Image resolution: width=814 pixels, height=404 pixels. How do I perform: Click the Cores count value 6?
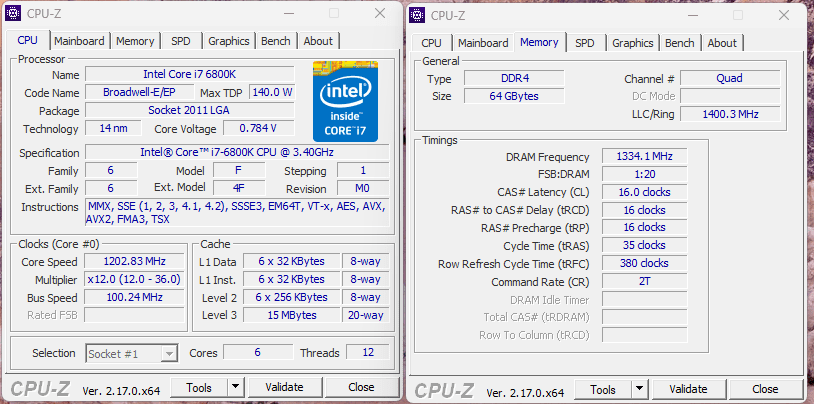257,352
